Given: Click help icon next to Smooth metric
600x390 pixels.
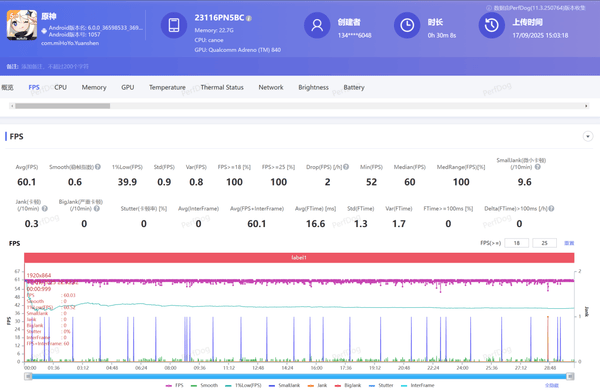Looking at the screenshot, I should point(98,167).
